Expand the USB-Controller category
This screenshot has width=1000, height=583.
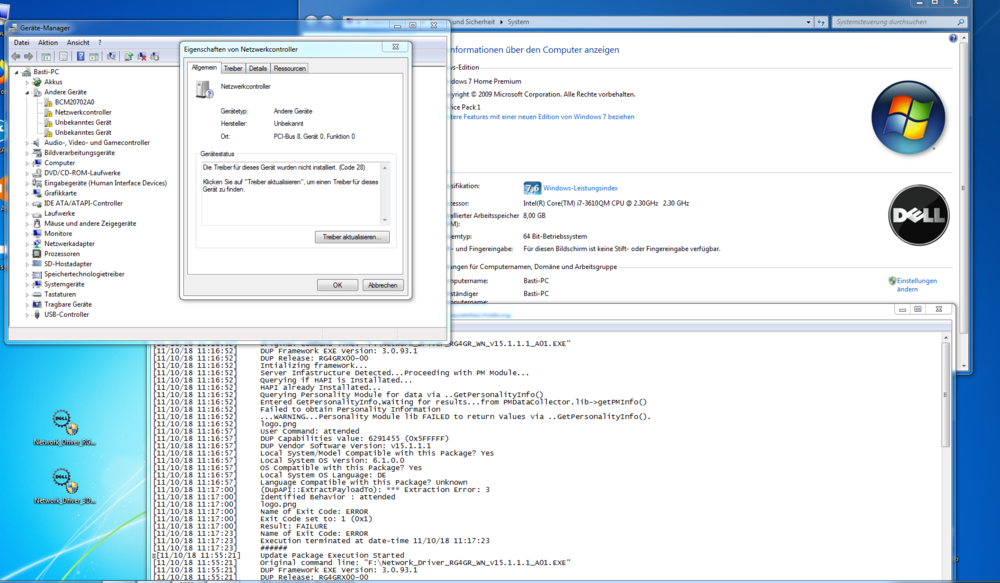pos(27,314)
